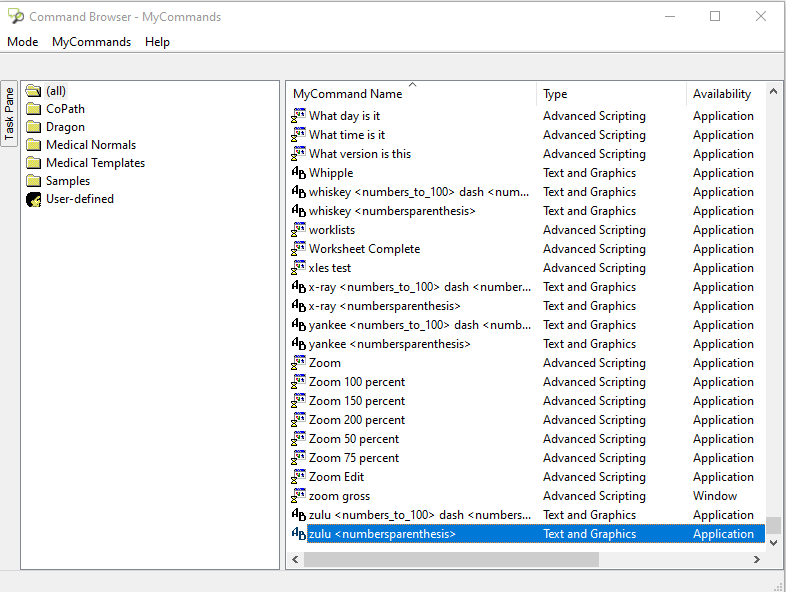The height and width of the screenshot is (592, 786).
Task: Click the text-graphics icon beside Whipple
Action: [299, 173]
